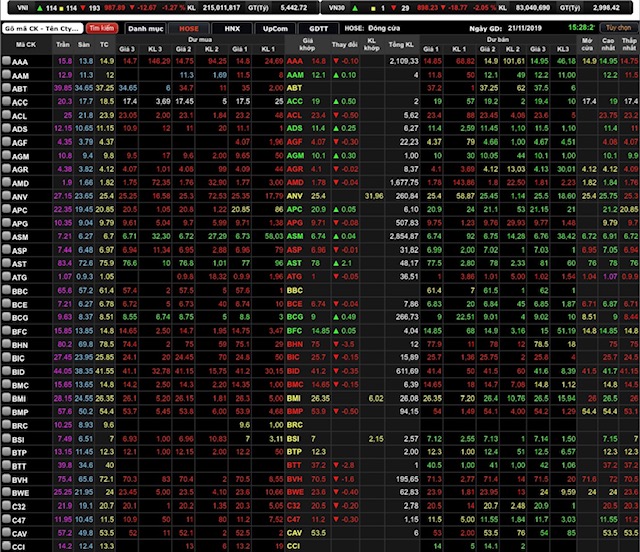640x552 pixels.
Task: Click the yellow BMI symbol in matched column
Action: 293,398
